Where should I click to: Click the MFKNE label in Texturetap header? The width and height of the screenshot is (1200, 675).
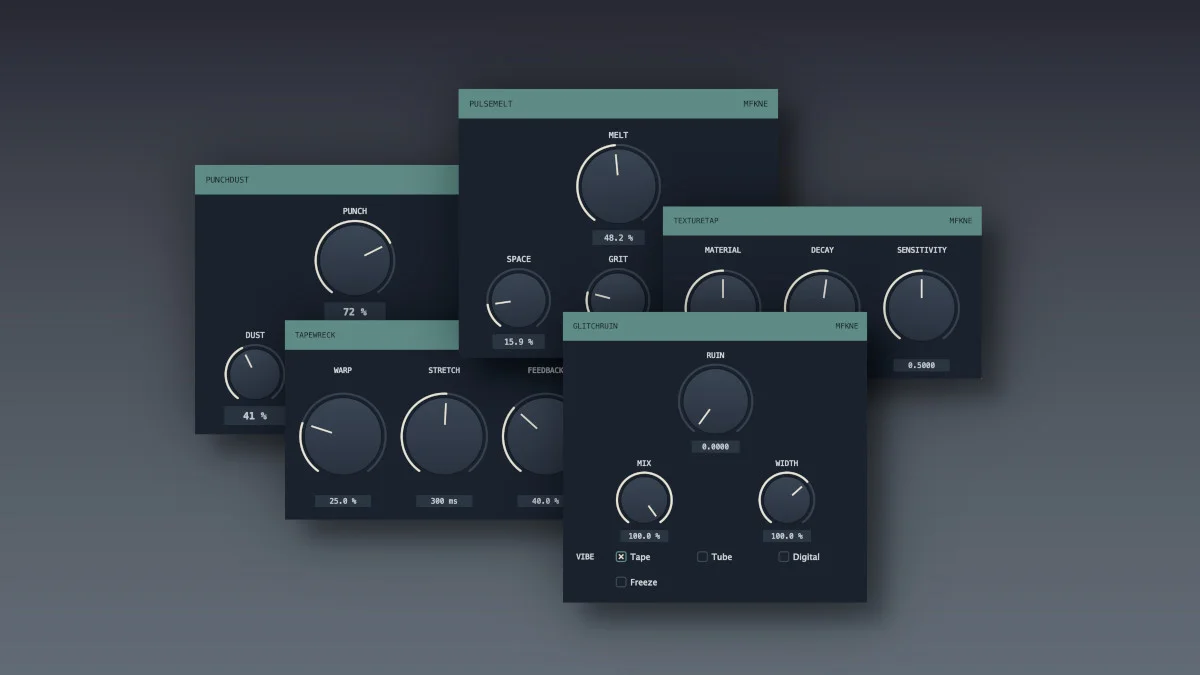[961, 221]
